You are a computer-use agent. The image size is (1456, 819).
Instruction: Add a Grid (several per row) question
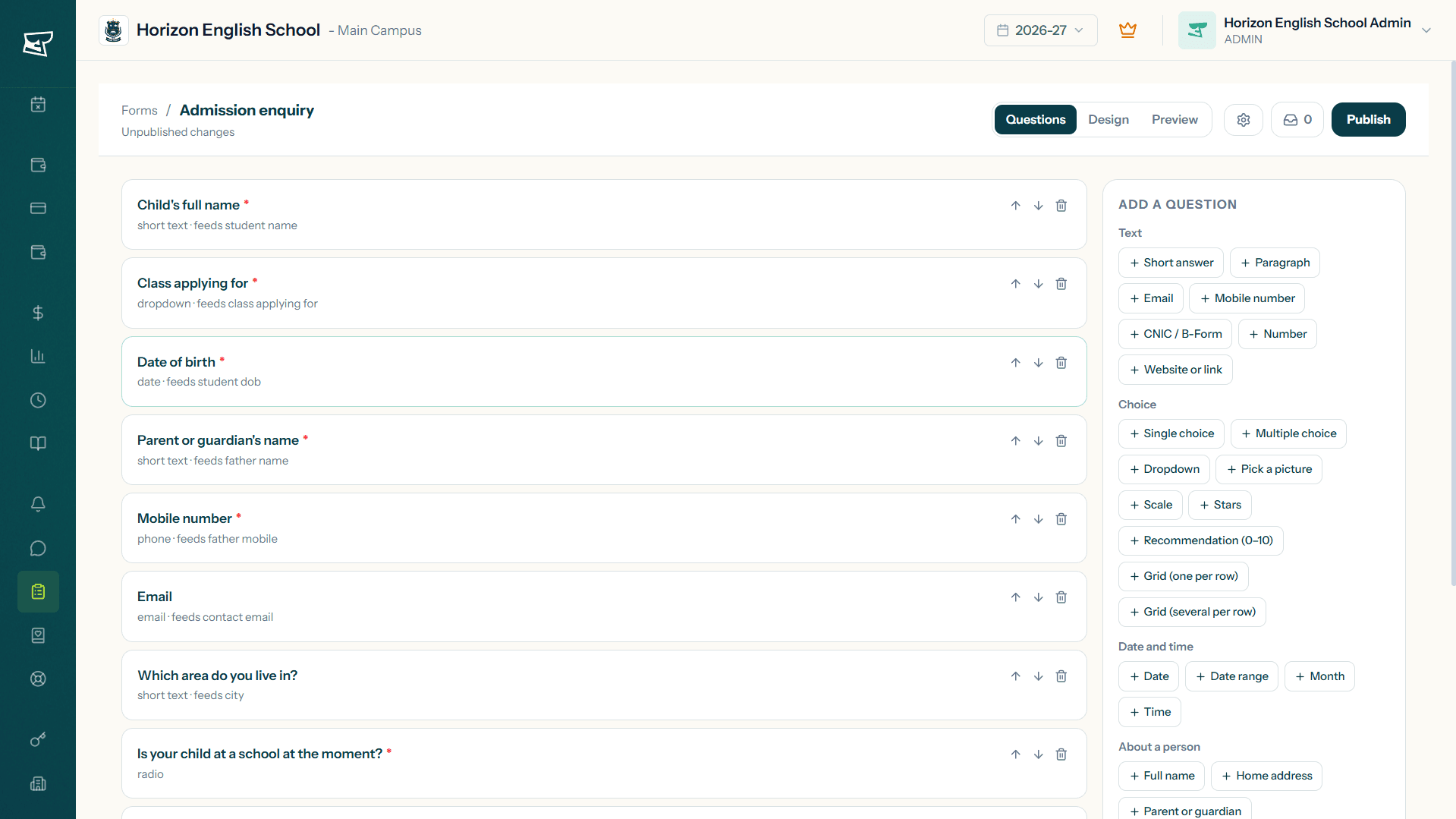[x=1192, y=612]
